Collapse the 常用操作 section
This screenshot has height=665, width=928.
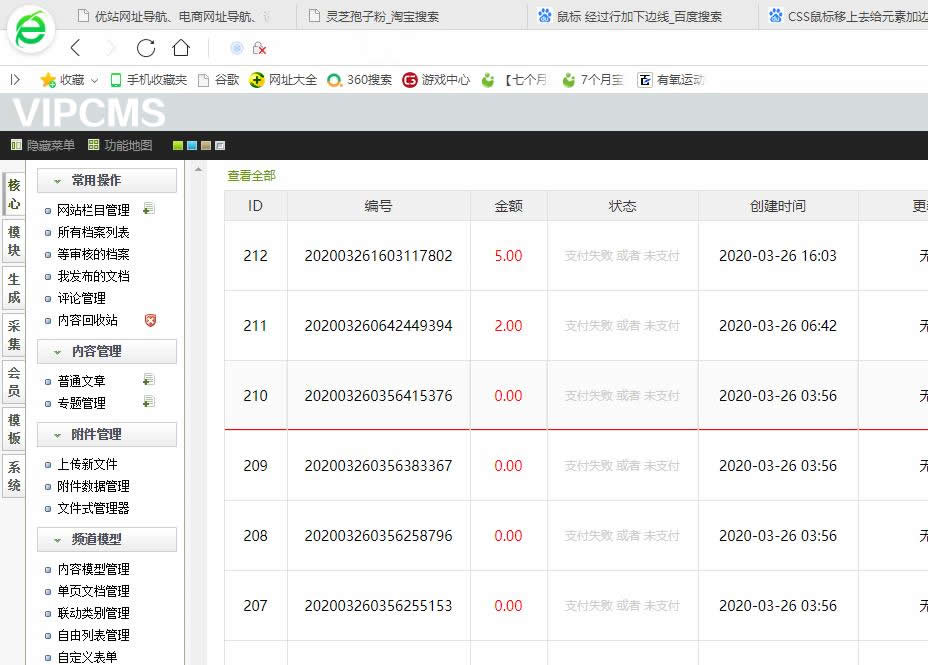(58, 181)
